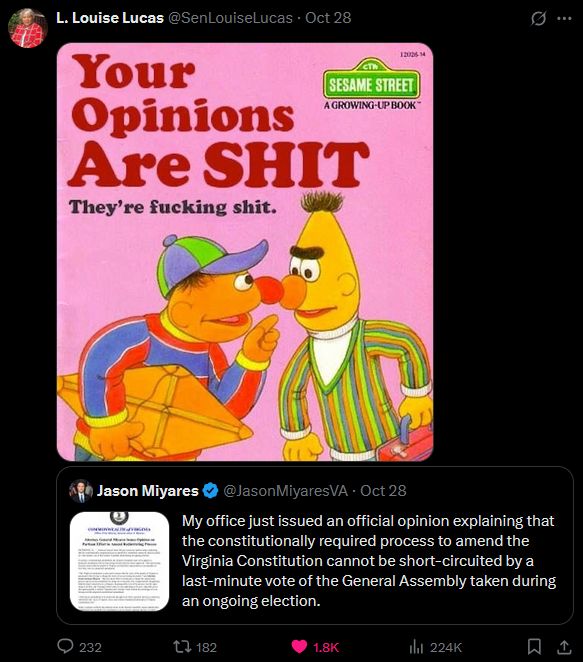Open quoted tweet text about Virginia Constitution

click(369, 561)
